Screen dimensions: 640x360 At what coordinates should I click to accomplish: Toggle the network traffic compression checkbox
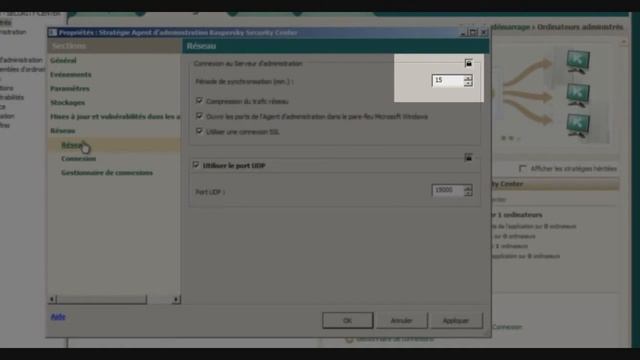pos(199,100)
